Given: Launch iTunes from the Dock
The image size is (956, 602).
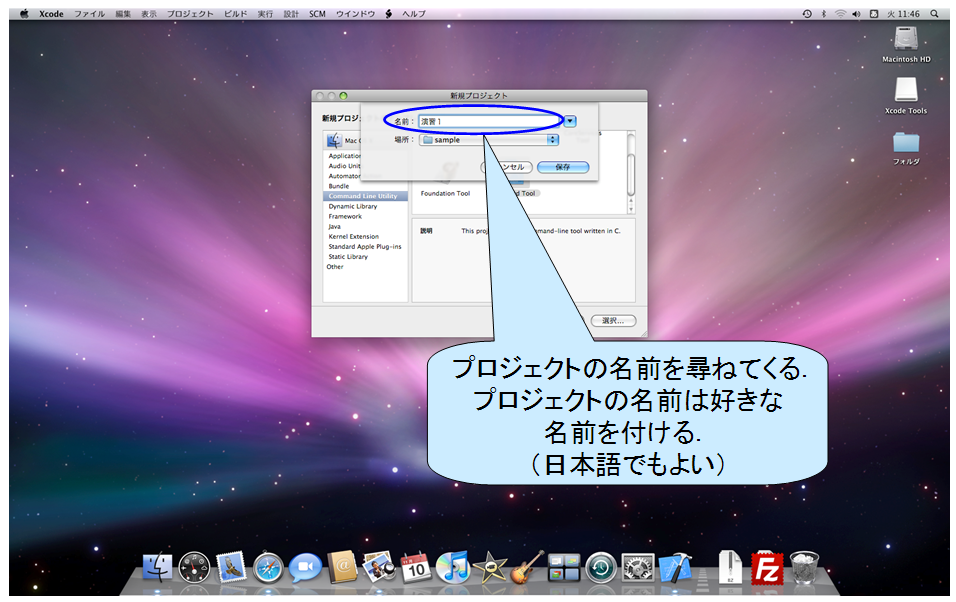Looking at the screenshot, I should point(452,567).
